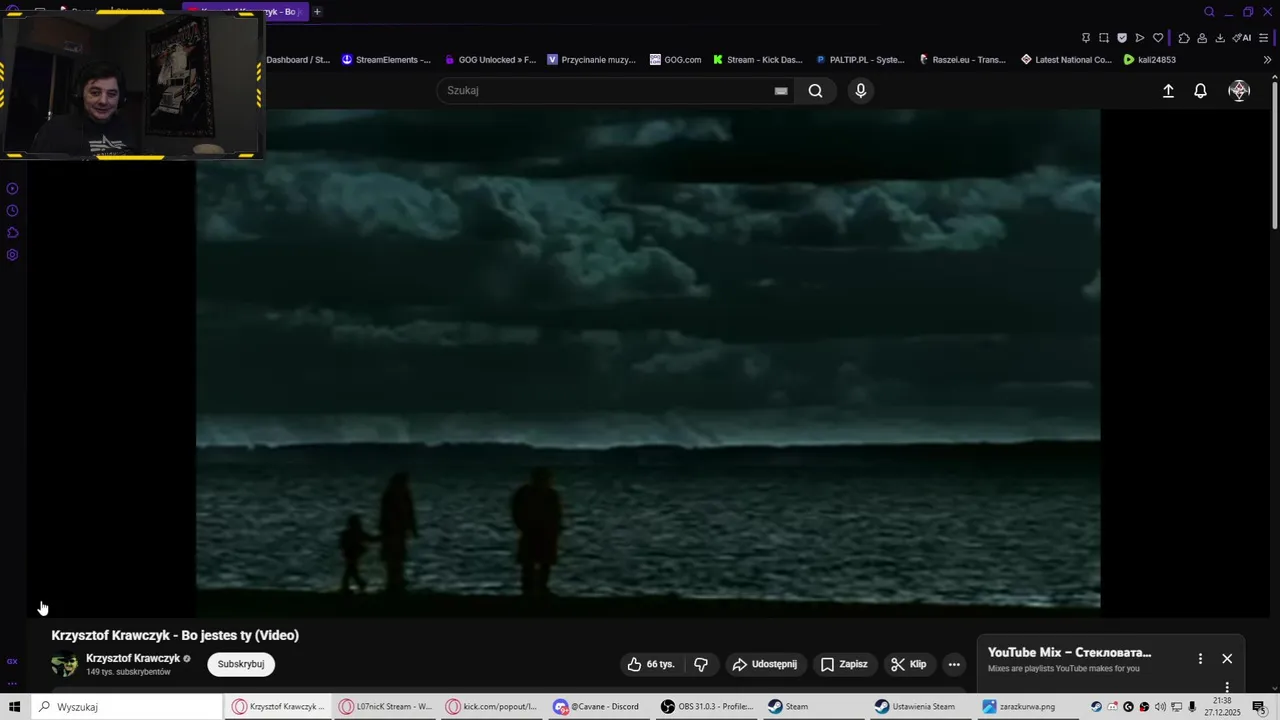
Task: Open the first sidebar player icon
Action: pyautogui.click(x=12, y=189)
